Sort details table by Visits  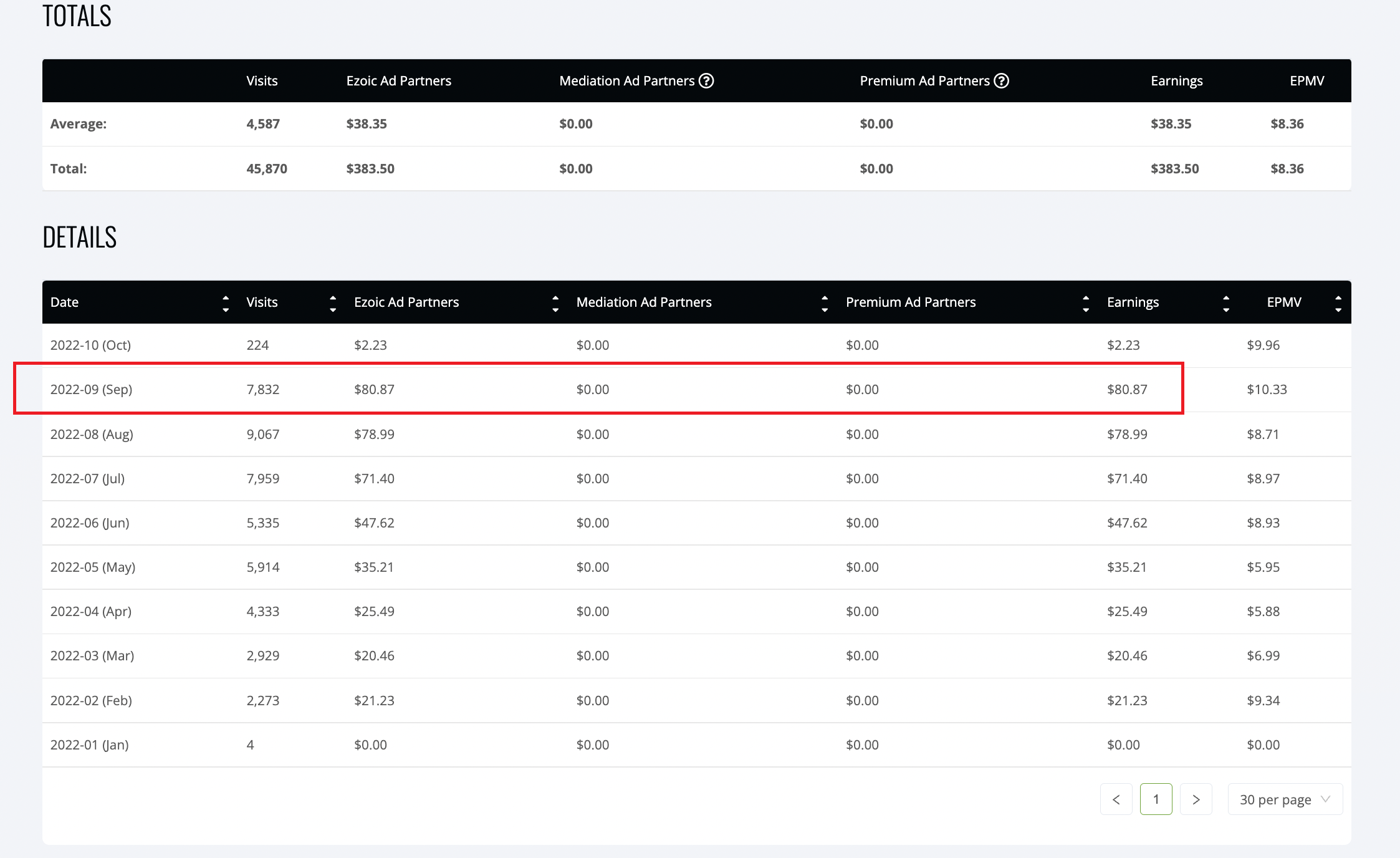(x=333, y=304)
